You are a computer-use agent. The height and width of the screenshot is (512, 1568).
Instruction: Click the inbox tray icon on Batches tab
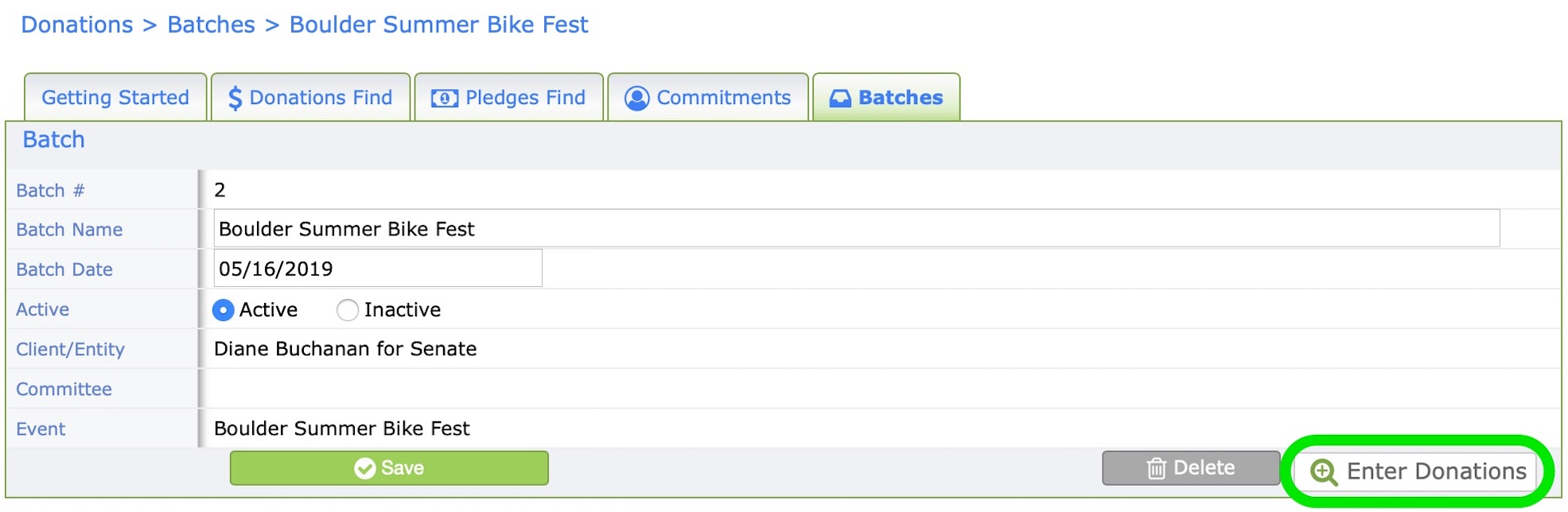[x=840, y=98]
